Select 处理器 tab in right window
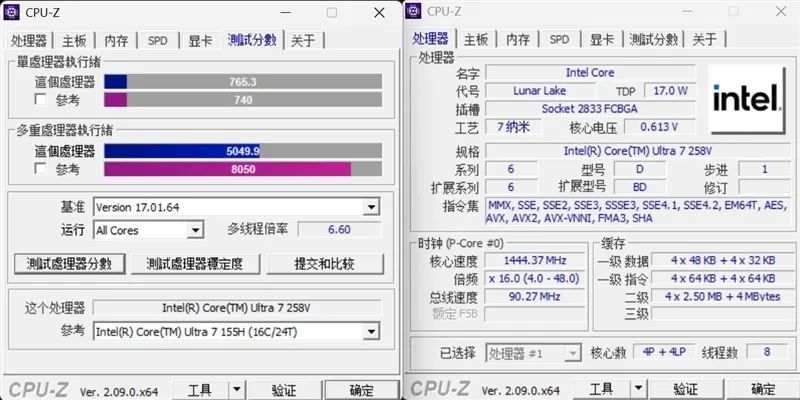The width and height of the screenshot is (800, 400). click(x=431, y=38)
